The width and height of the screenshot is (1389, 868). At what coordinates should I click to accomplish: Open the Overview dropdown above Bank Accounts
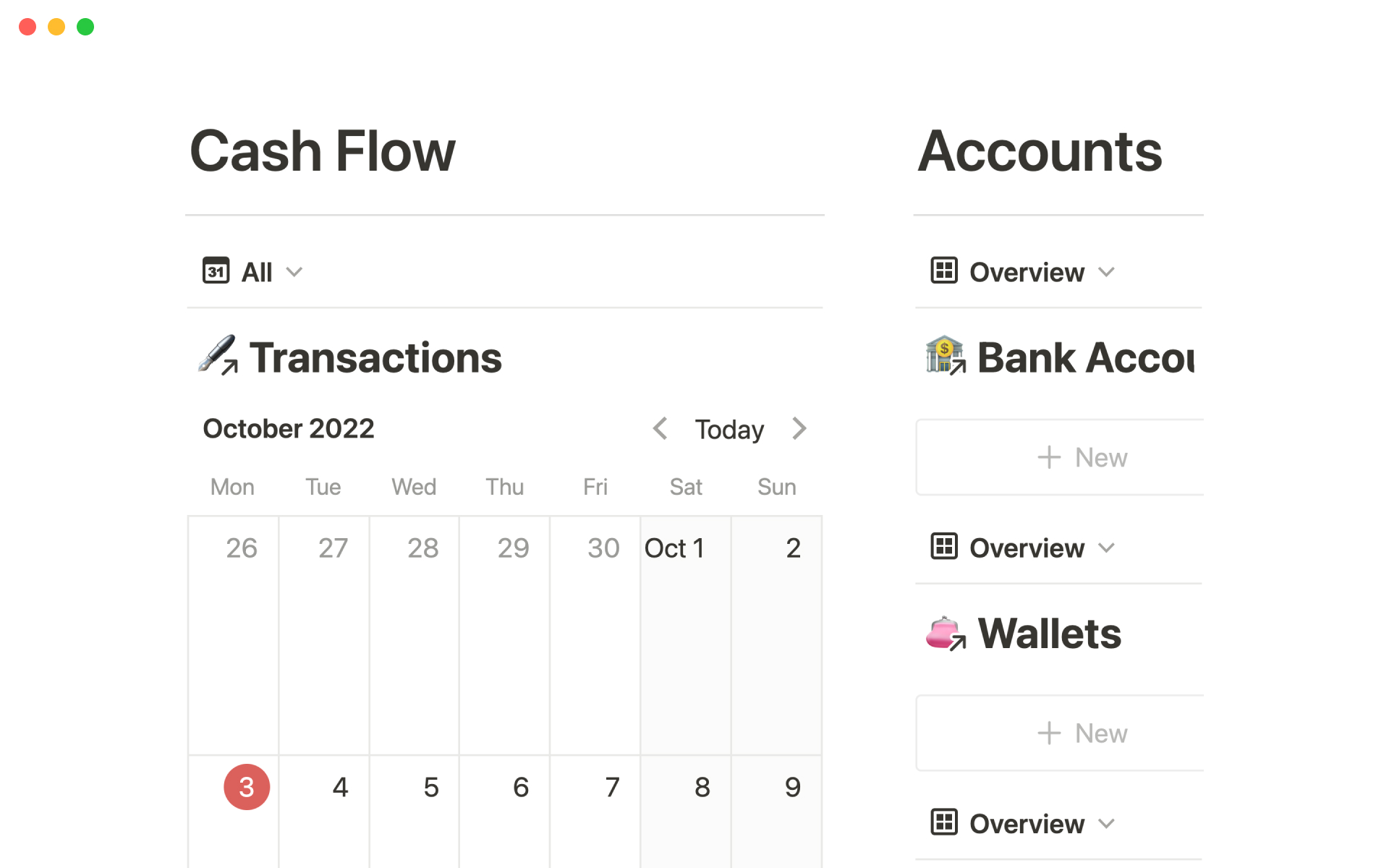[x=1106, y=272]
